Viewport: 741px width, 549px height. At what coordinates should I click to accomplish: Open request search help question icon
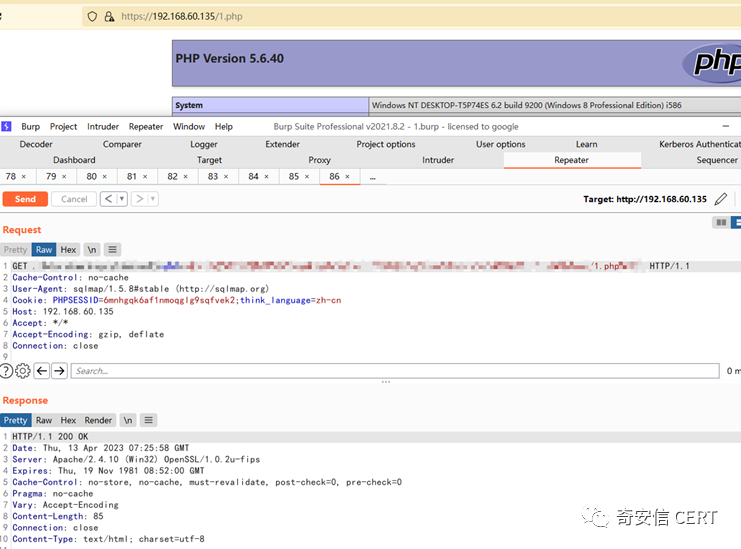tap(6, 371)
